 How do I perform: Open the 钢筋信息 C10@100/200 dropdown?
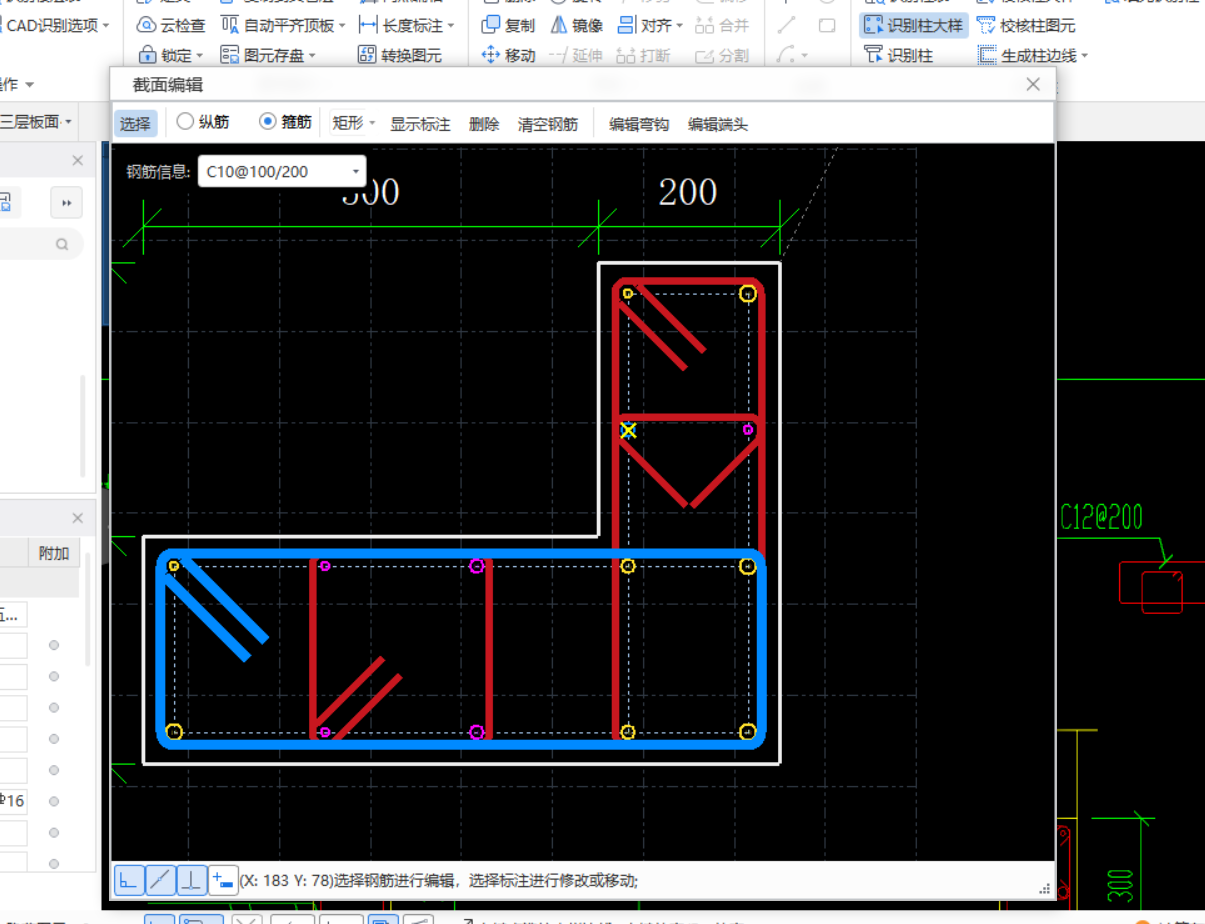(282, 172)
